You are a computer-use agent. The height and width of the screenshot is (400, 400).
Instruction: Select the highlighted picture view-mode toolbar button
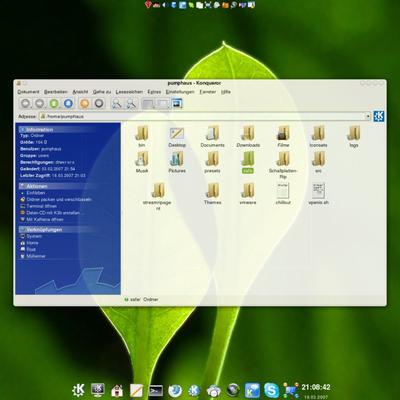177,103
